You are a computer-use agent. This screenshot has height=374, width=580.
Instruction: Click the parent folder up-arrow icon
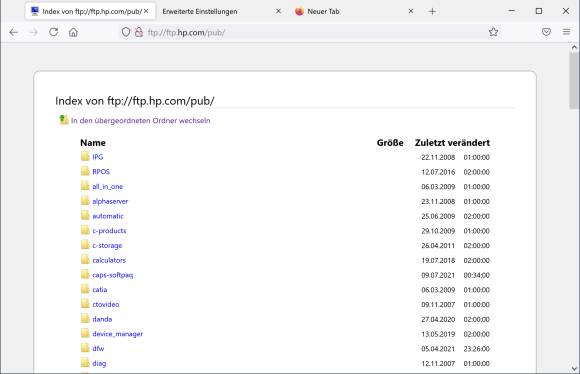(x=64, y=120)
